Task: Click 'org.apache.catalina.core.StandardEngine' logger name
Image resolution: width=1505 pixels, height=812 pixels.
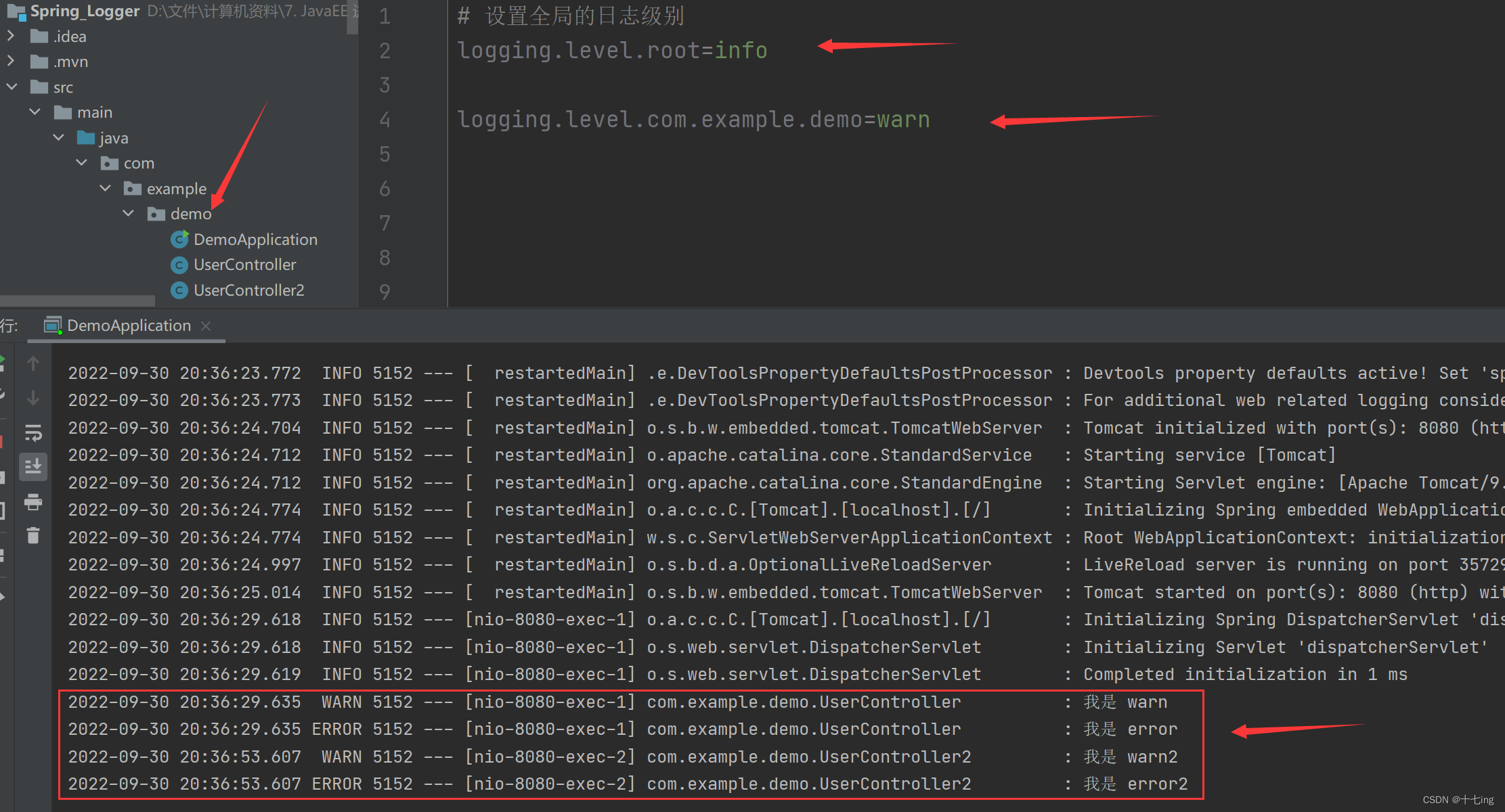Action: [844, 482]
